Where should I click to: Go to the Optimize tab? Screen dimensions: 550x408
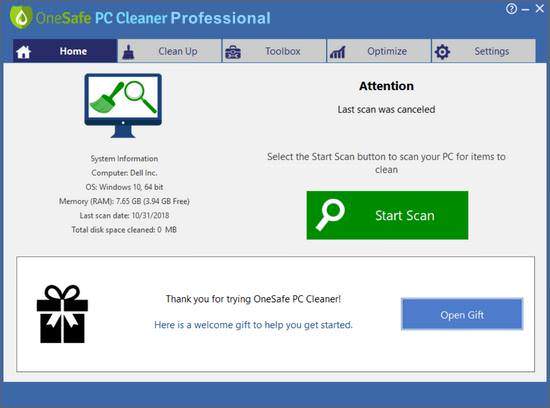coord(379,51)
